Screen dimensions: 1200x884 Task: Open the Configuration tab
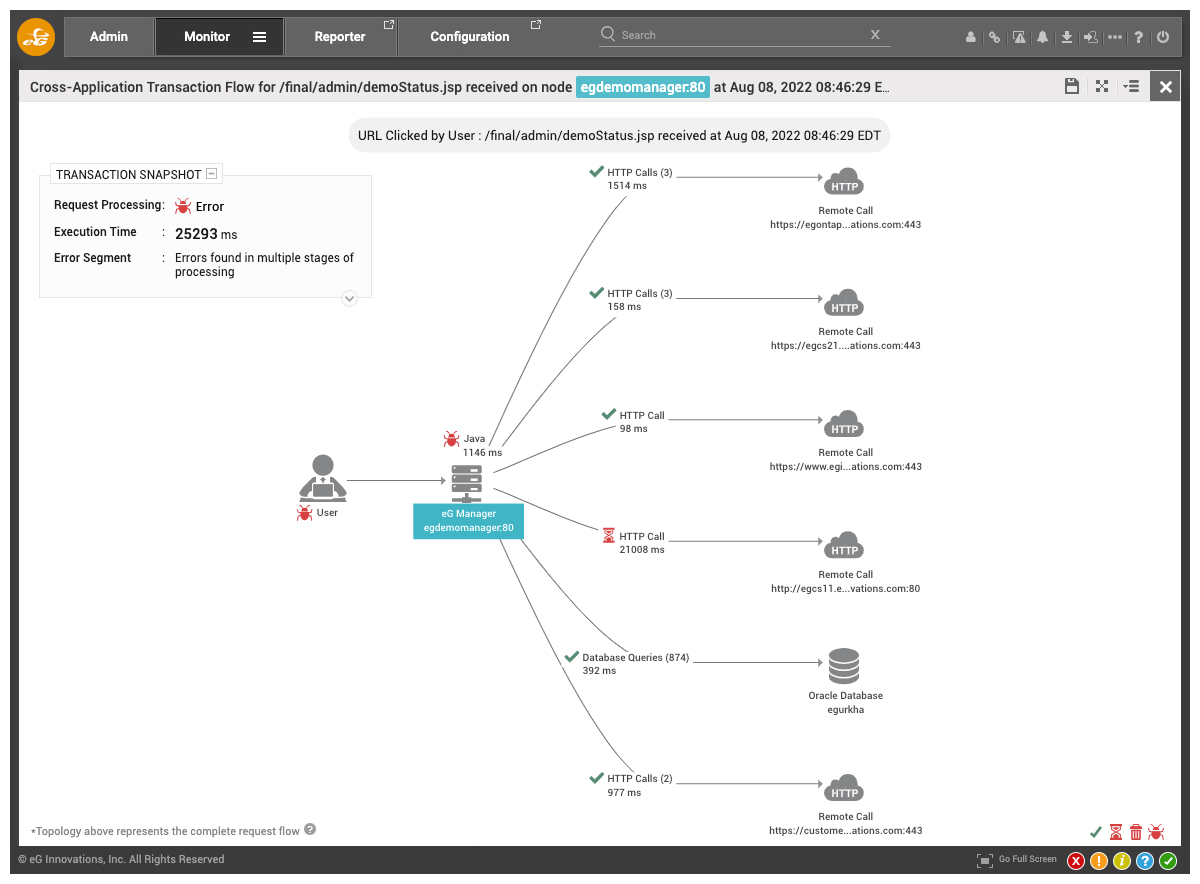(470, 36)
